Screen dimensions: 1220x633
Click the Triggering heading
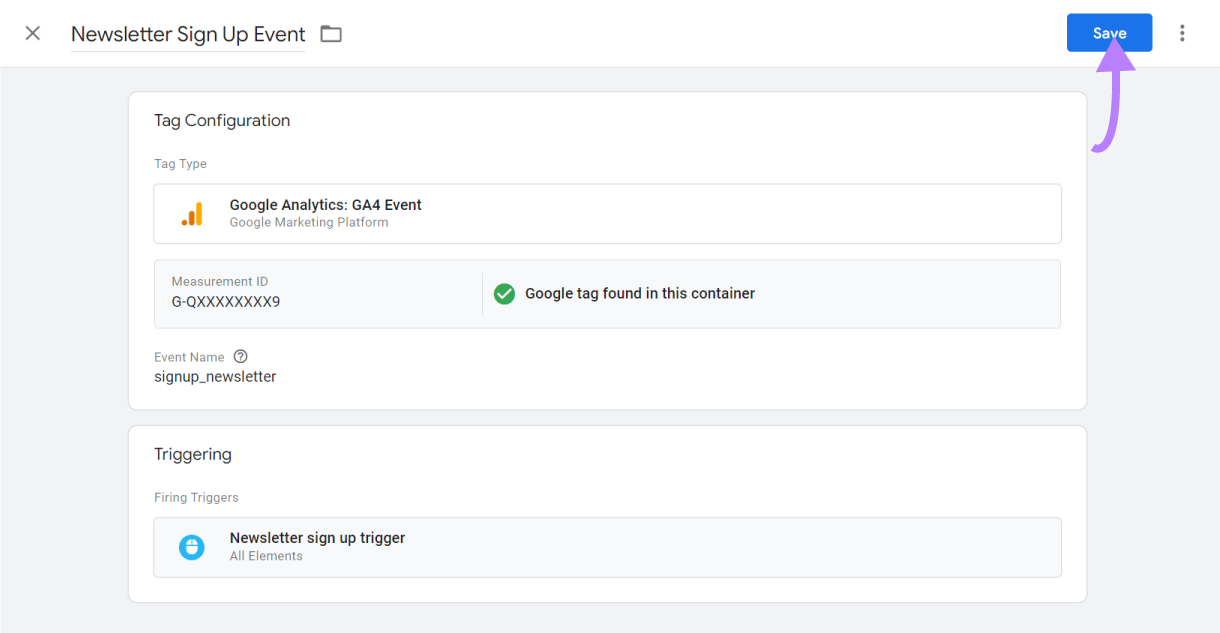tap(193, 454)
